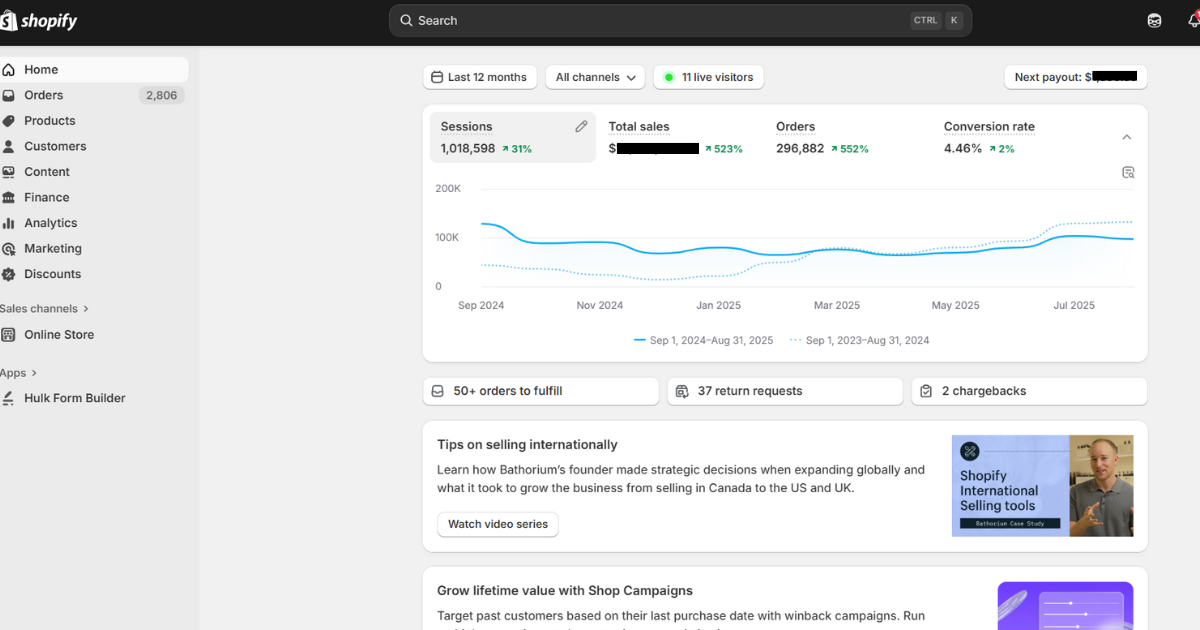The width and height of the screenshot is (1200, 630).
Task: Click the Next payout button
Action: tap(1076, 77)
